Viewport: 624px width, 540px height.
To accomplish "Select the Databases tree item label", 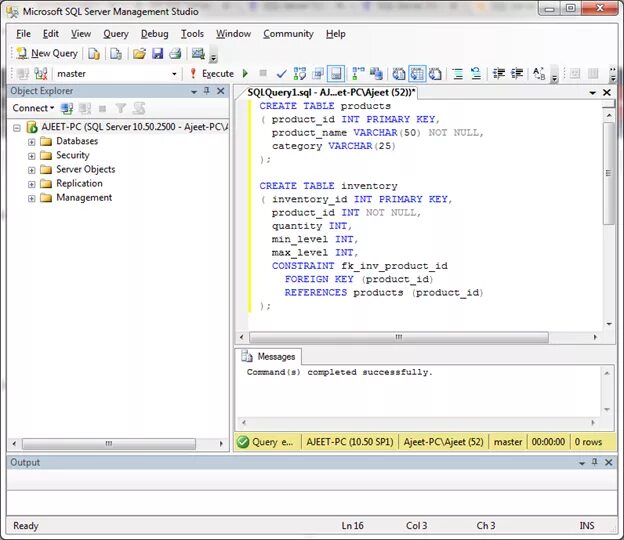I will [x=77, y=141].
